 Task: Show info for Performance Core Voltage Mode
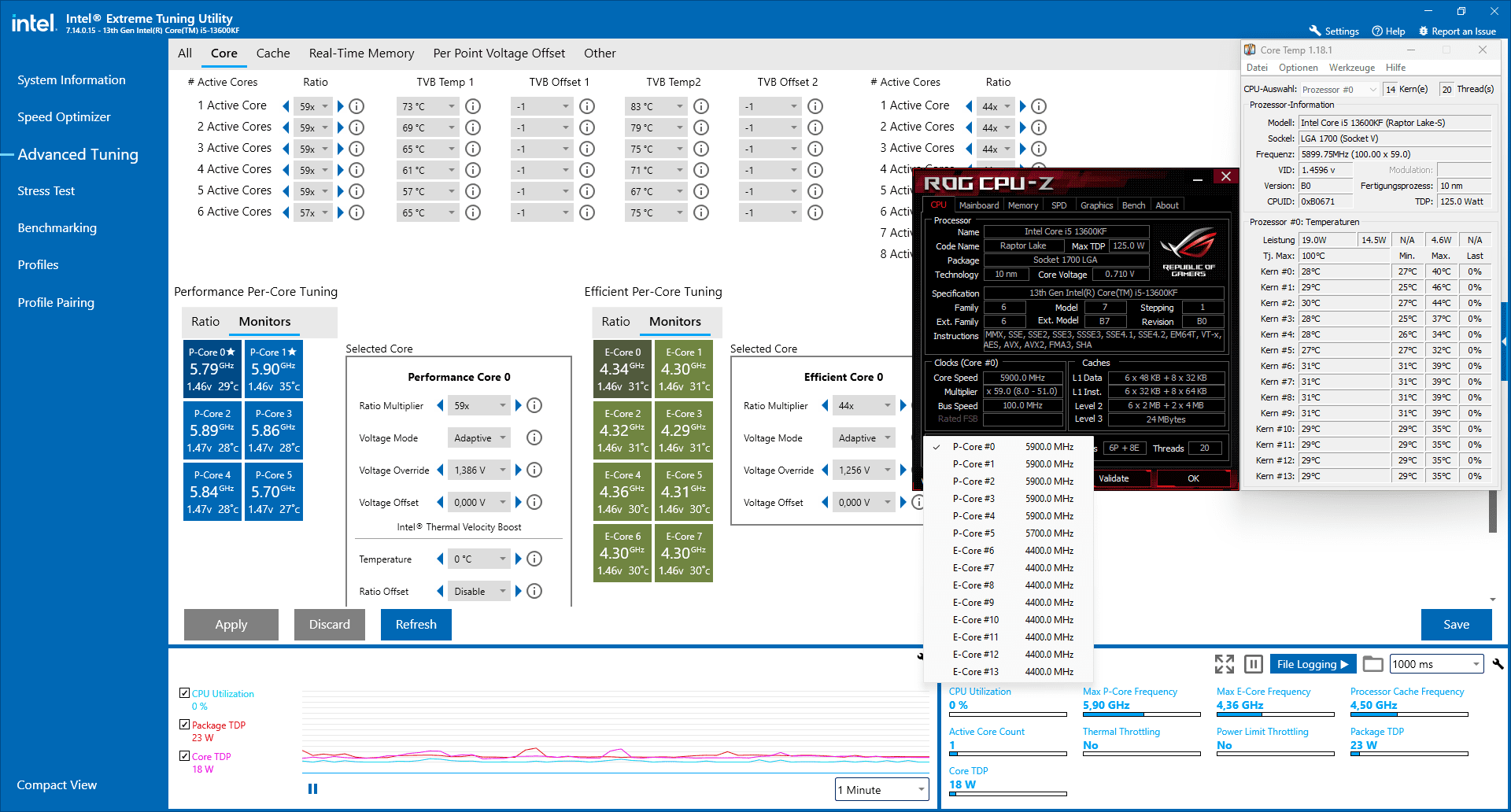[x=534, y=438]
